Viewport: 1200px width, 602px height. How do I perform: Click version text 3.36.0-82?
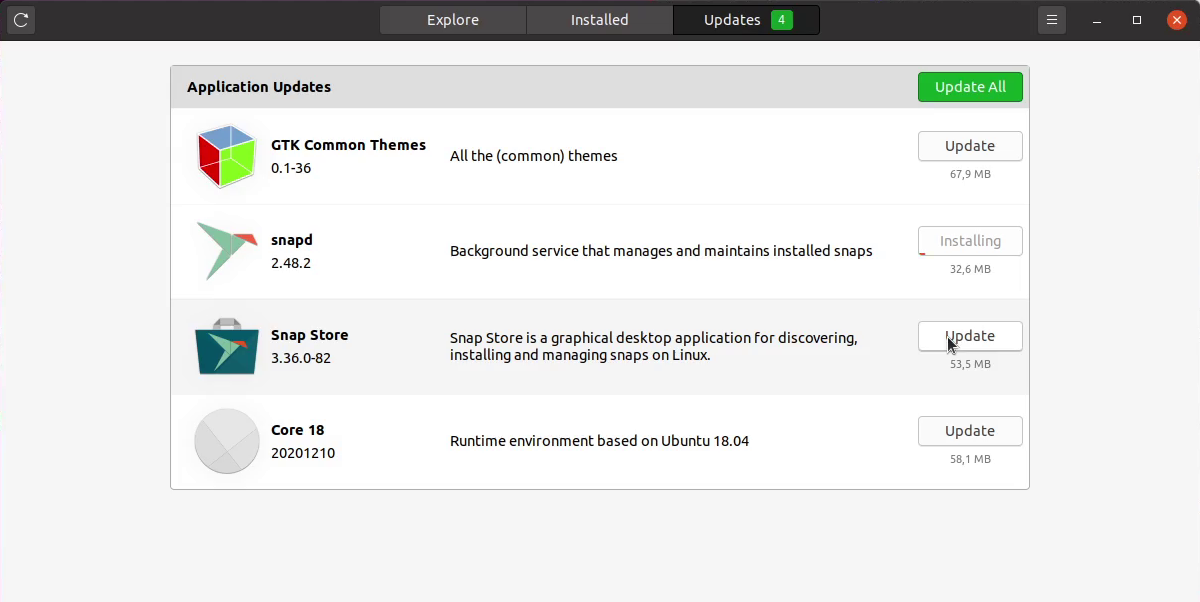pos(301,358)
